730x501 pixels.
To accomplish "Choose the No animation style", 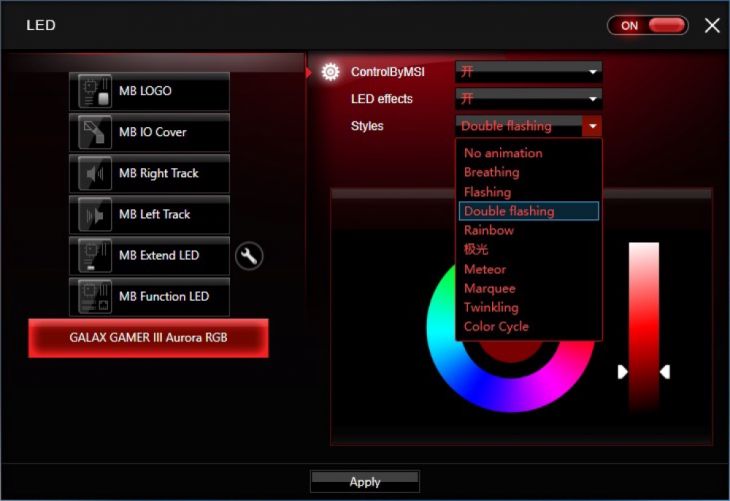I will click(x=528, y=153).
